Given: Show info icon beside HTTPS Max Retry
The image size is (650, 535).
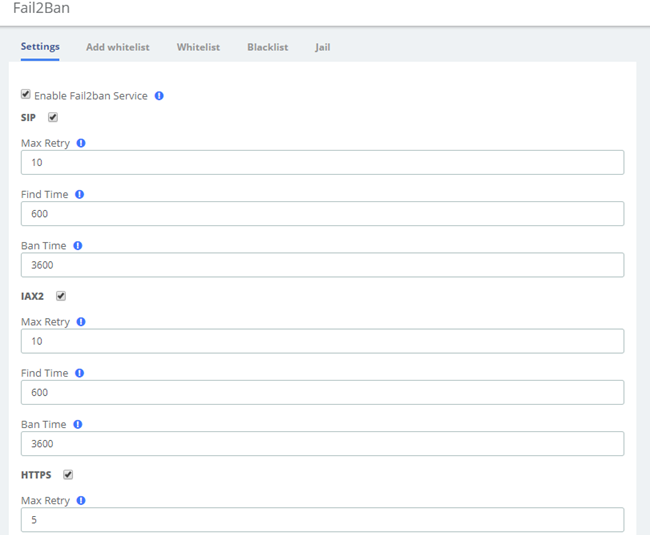Looking at the screenshot, I should click(x=81, y=500).
